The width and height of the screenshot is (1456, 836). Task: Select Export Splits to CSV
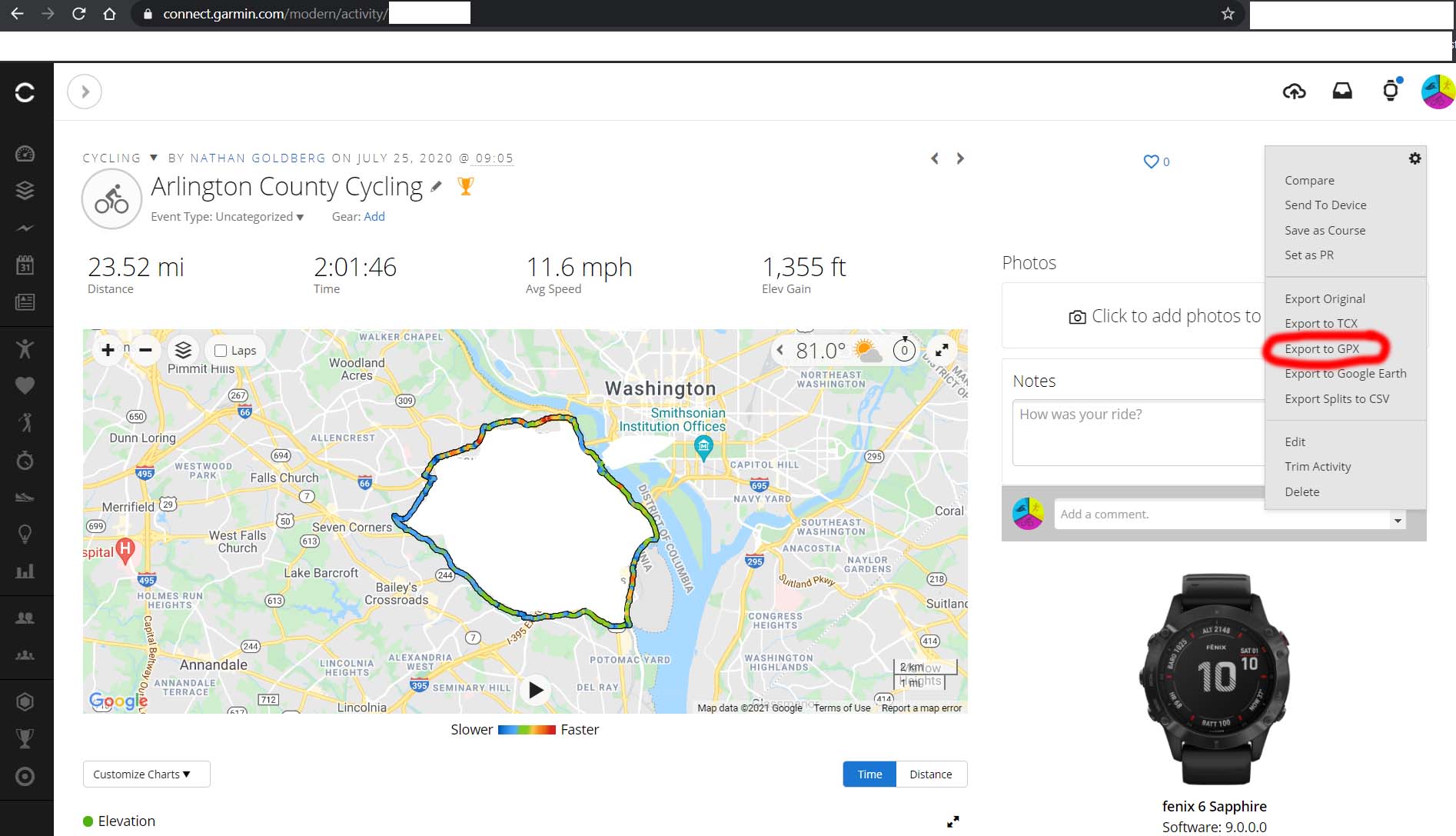(1337, 398)
